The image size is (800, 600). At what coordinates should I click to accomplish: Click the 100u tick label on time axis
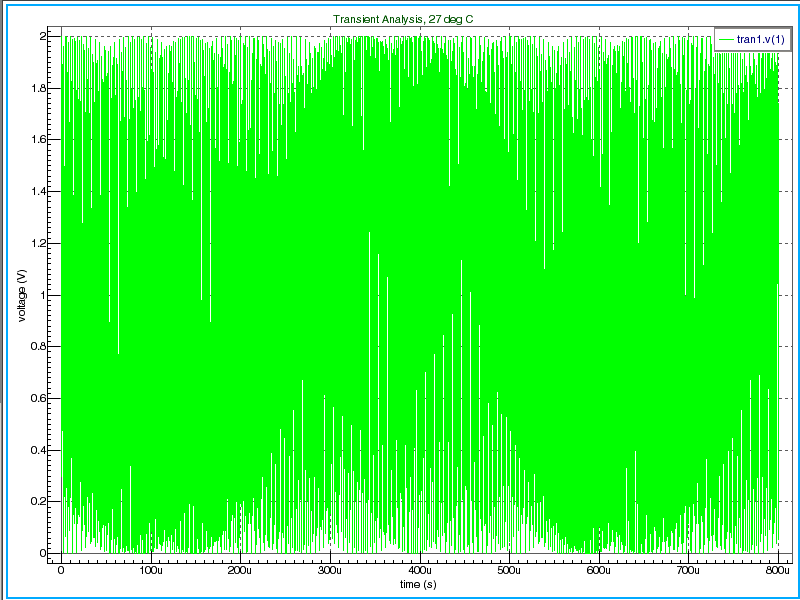[x=151, y=570]
